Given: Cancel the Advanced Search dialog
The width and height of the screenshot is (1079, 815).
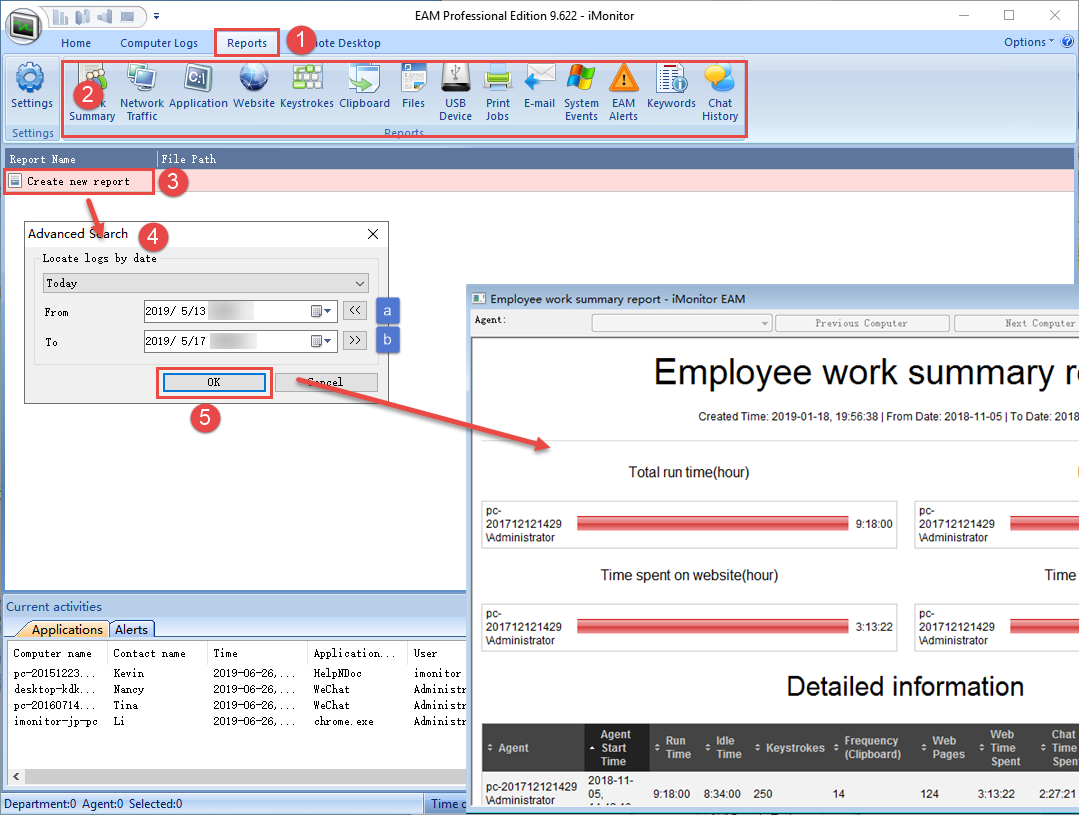Looking at the screenshot, I should click(x=326, y=382).
